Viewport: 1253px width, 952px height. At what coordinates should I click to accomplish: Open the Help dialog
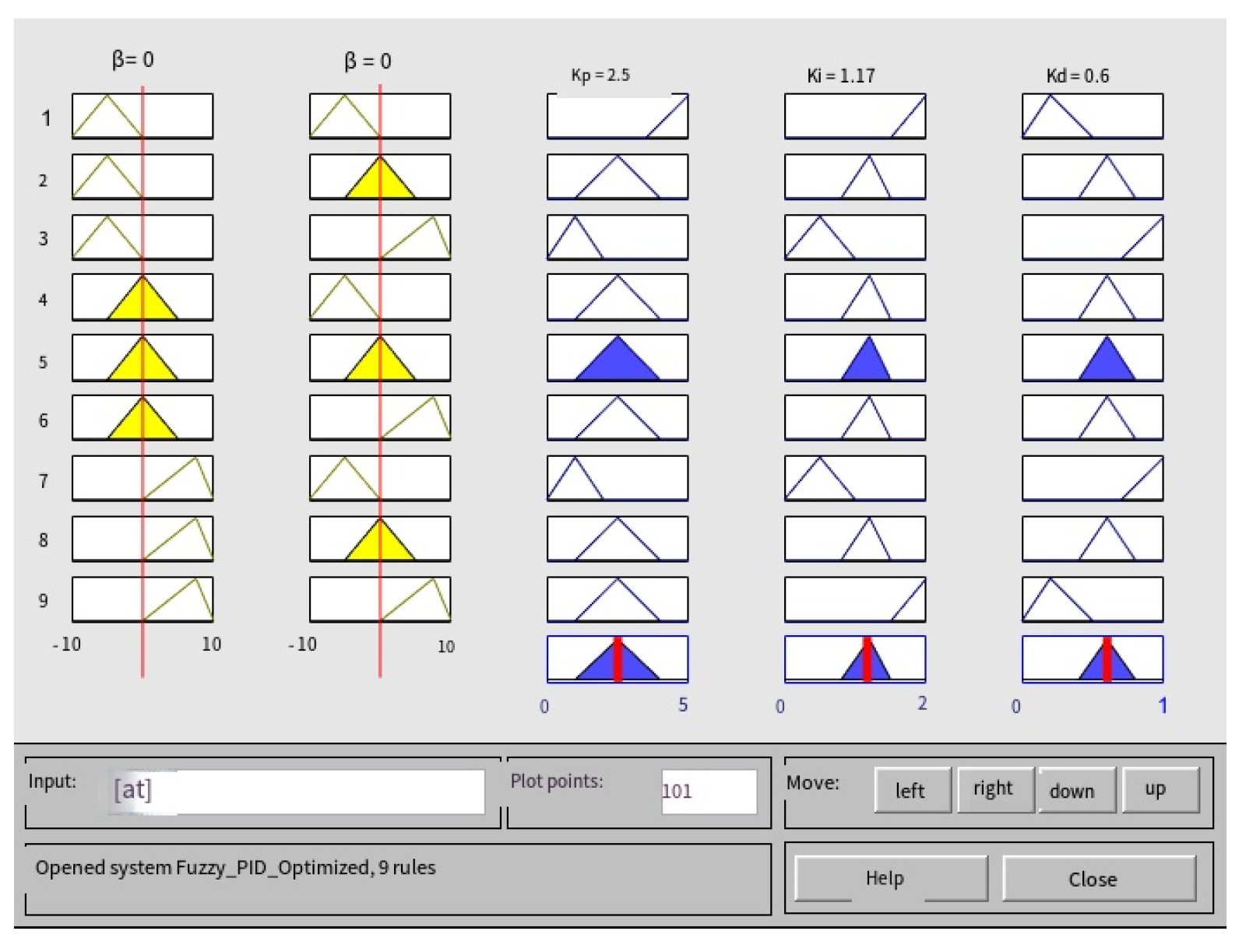[x=890, y=878]
